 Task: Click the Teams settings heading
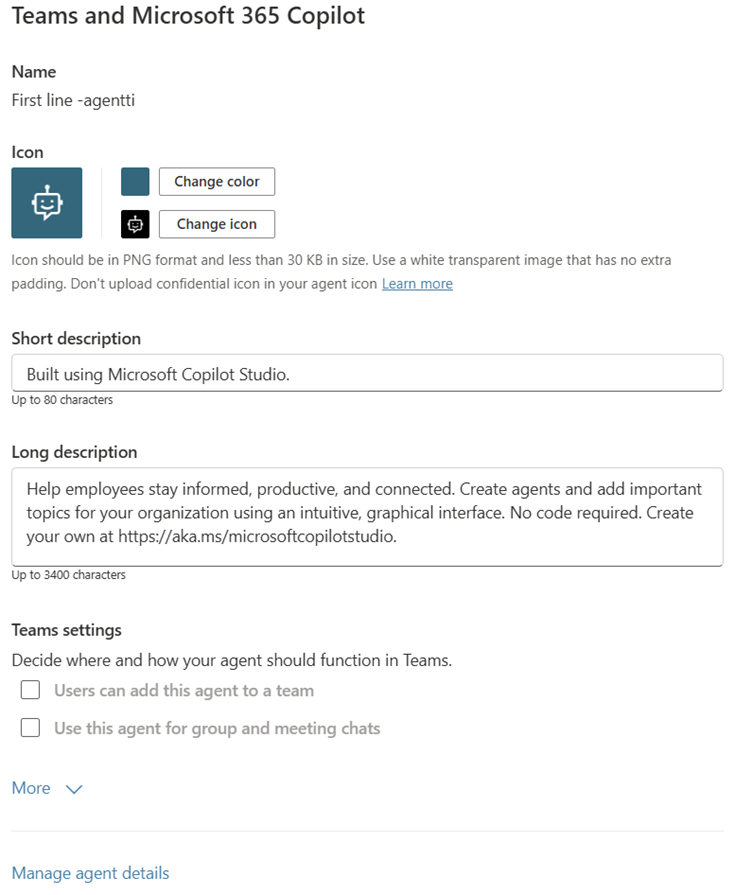[66, 630]
